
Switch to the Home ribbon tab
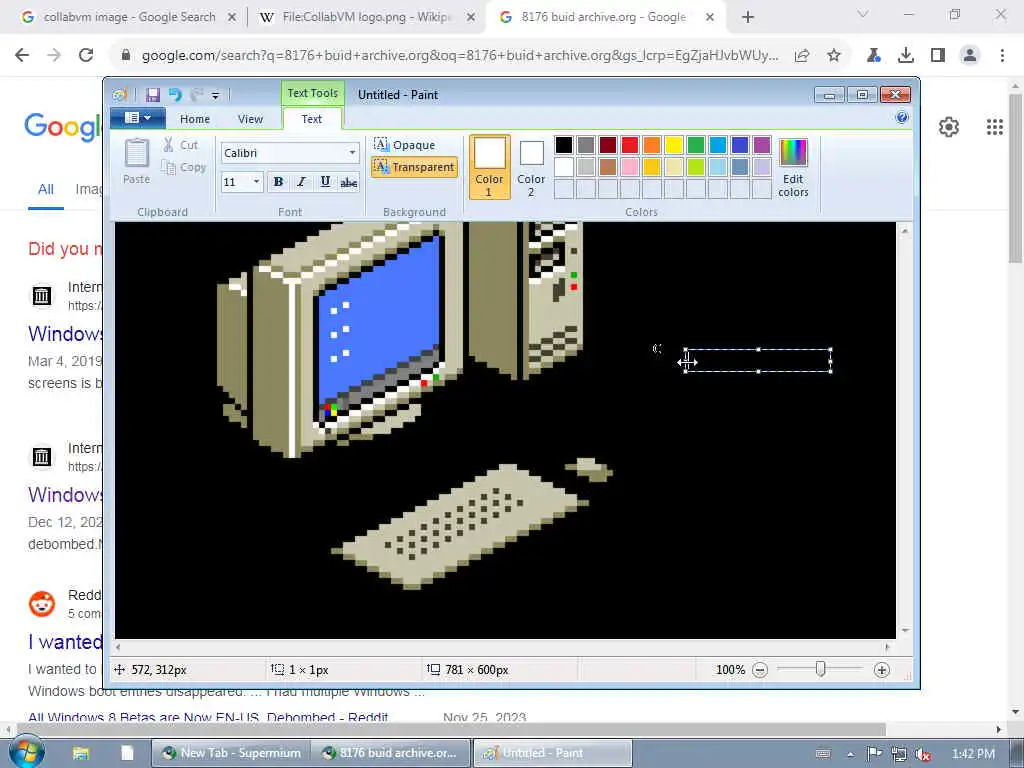click(x=195, y=119)
